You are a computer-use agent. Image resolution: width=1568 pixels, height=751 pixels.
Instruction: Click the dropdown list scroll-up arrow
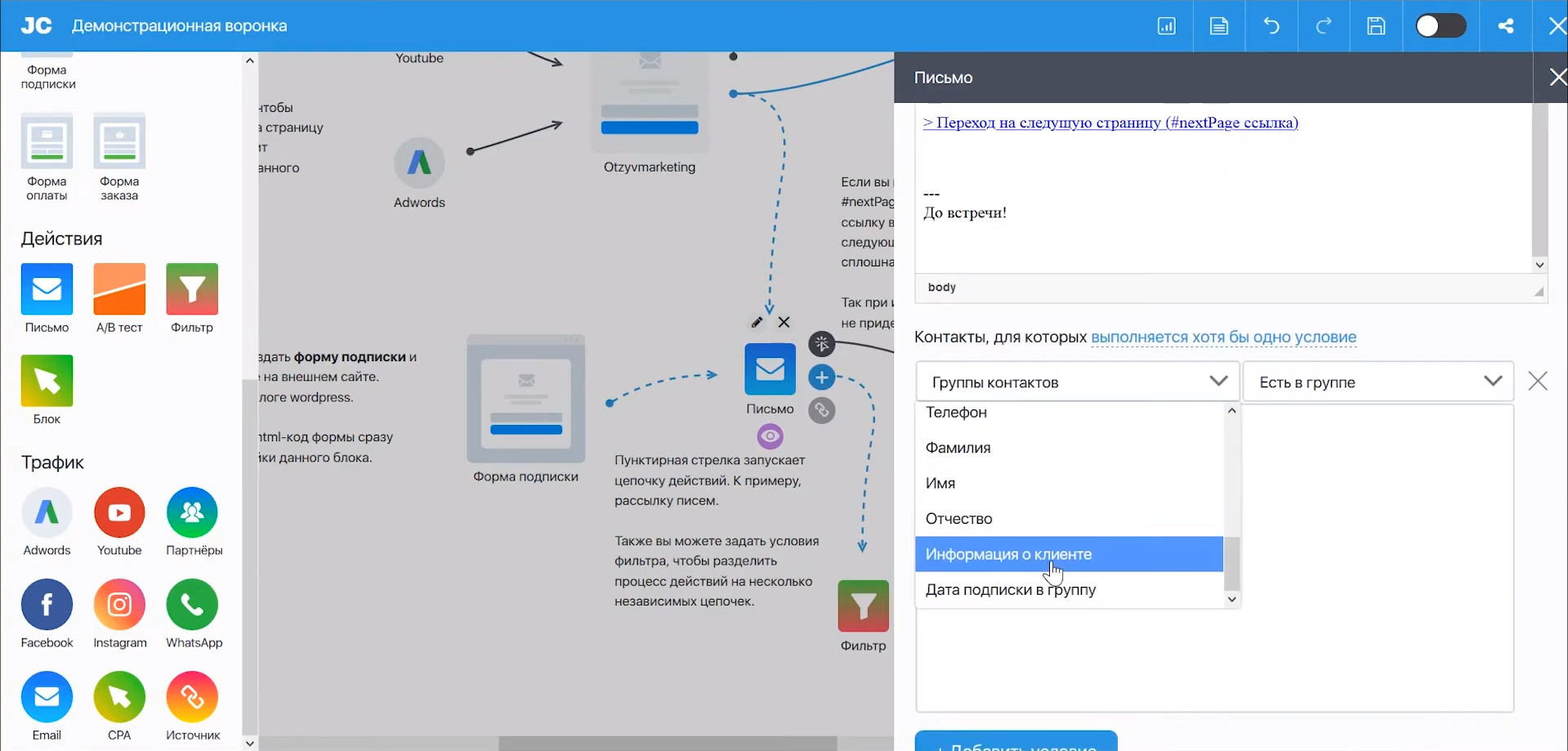pyautogui.click(x=1232, y=411)
